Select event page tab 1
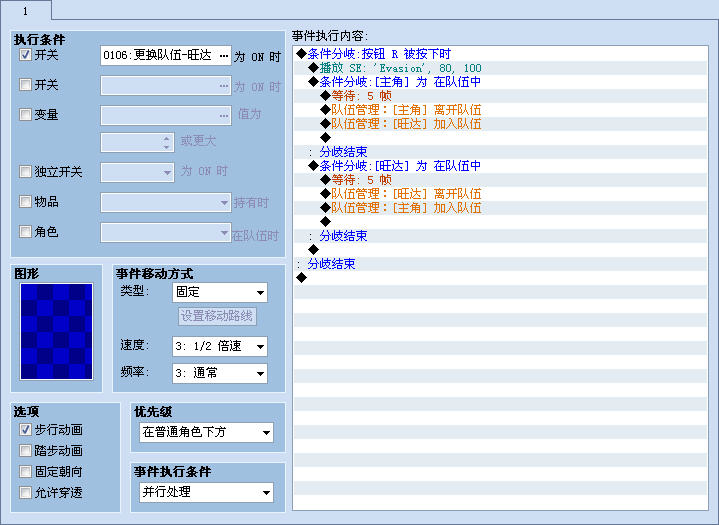 tap(26, 11)
